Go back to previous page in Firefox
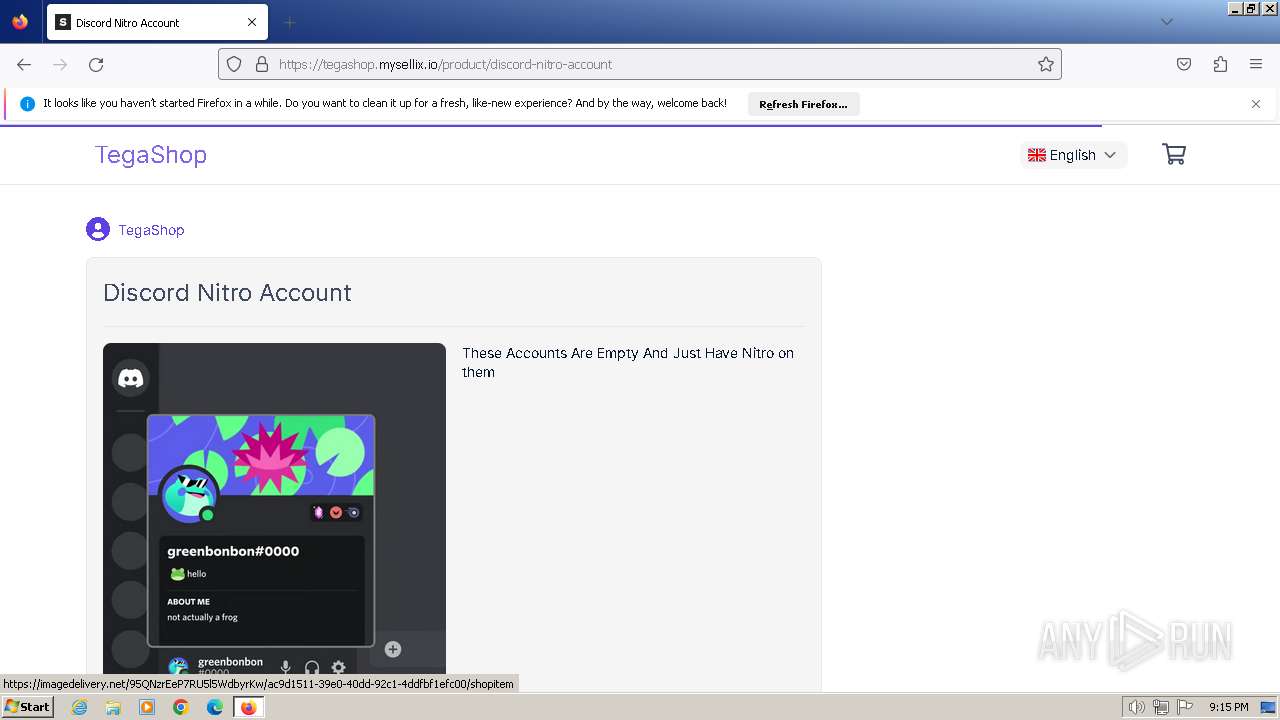The image size is (1280, 720). point(24,64)
